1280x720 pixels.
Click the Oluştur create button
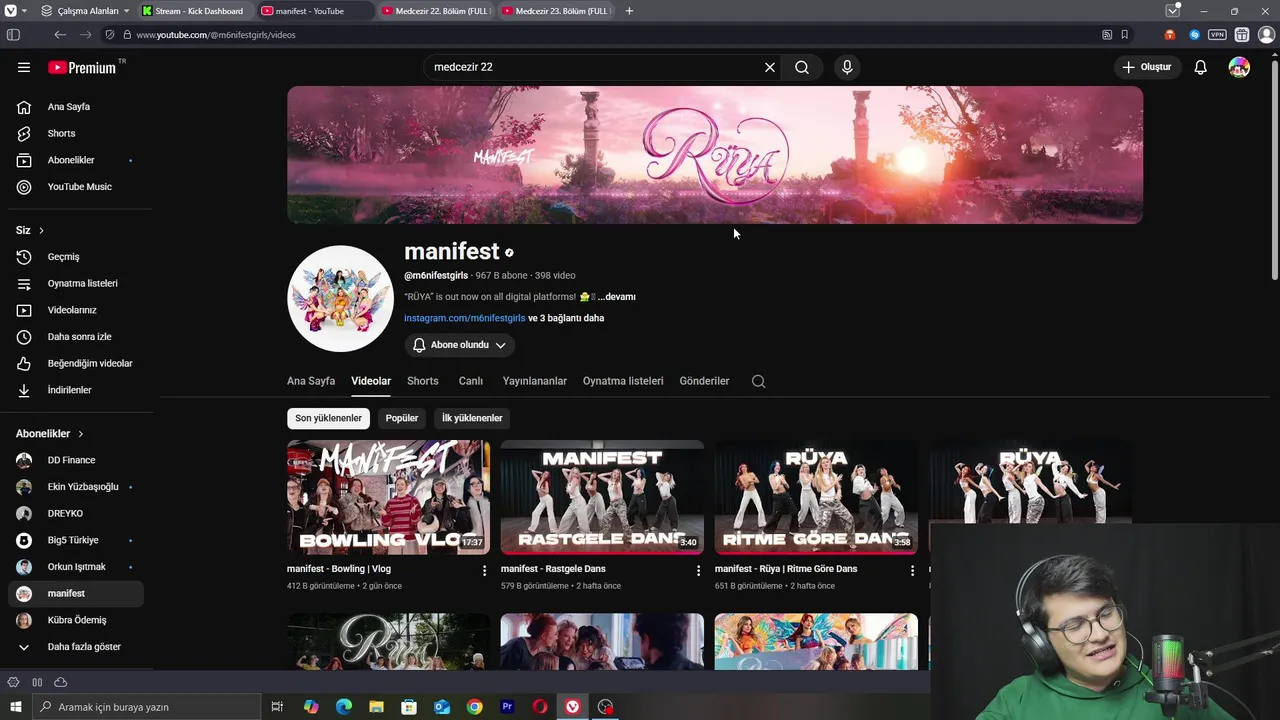point(1148,67)
